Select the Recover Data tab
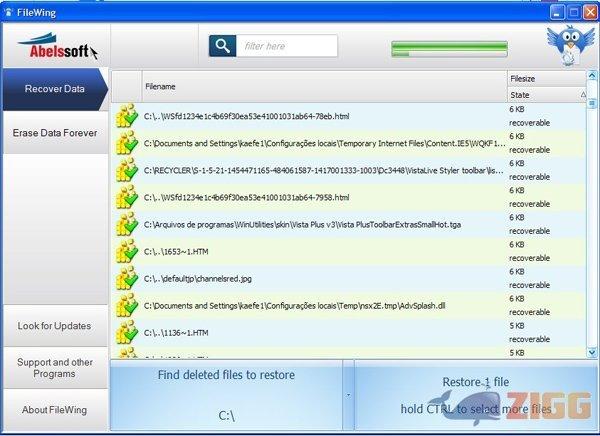 coord(54,89)
